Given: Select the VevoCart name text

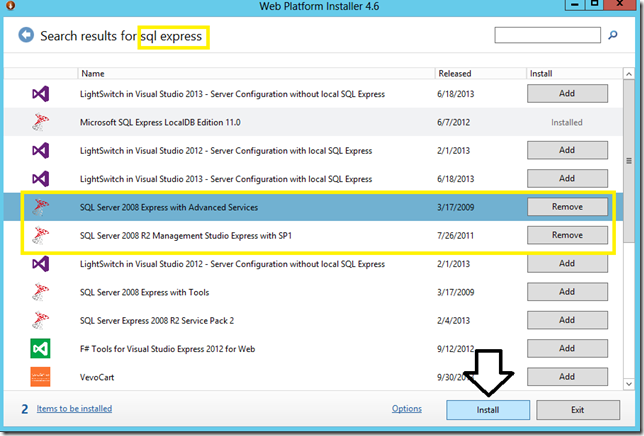Looking at the screenshot, I should 97,377.
